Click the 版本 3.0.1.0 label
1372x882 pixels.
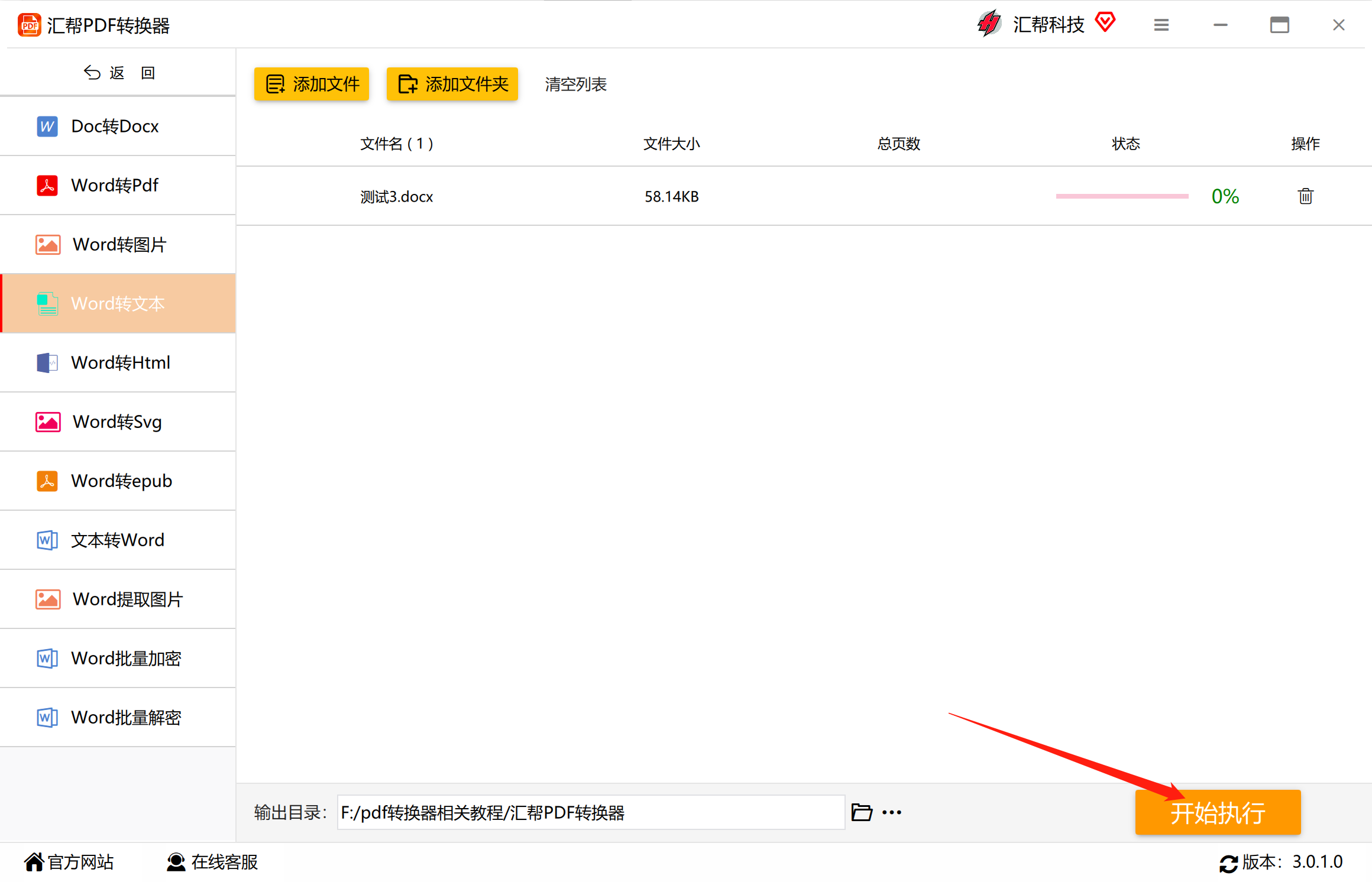tap(1292, 862)
